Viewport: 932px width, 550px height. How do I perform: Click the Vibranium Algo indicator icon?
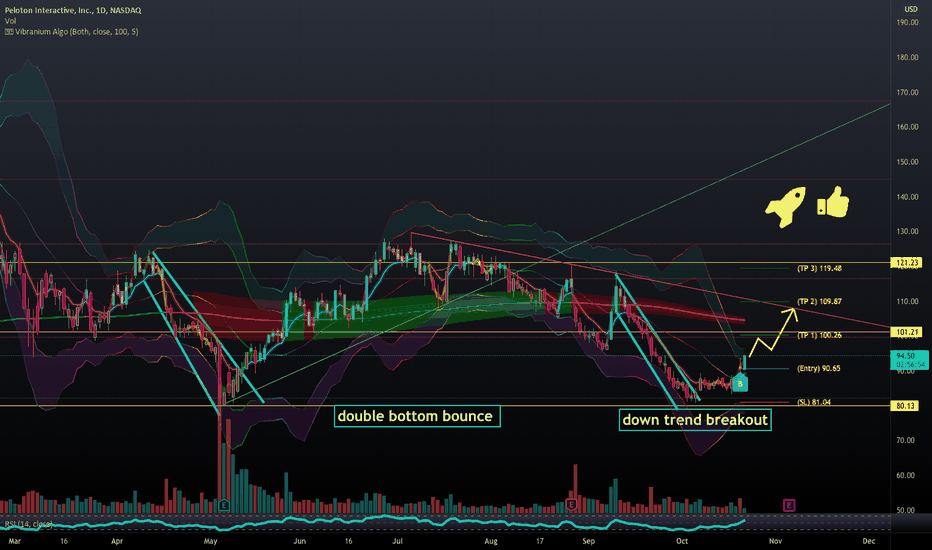[x=9, y=32]
